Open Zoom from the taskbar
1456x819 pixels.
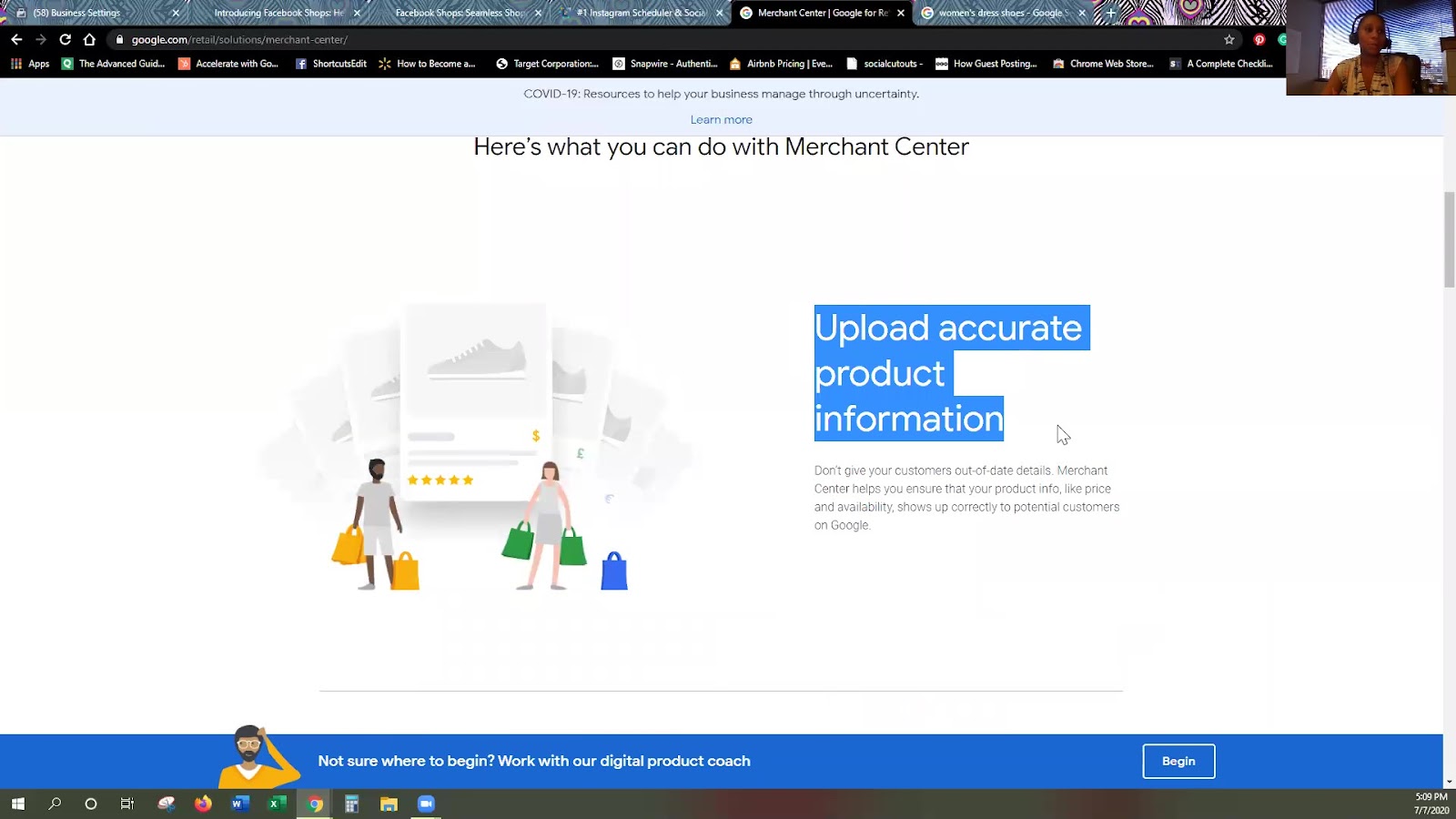(x=426, y=804)
